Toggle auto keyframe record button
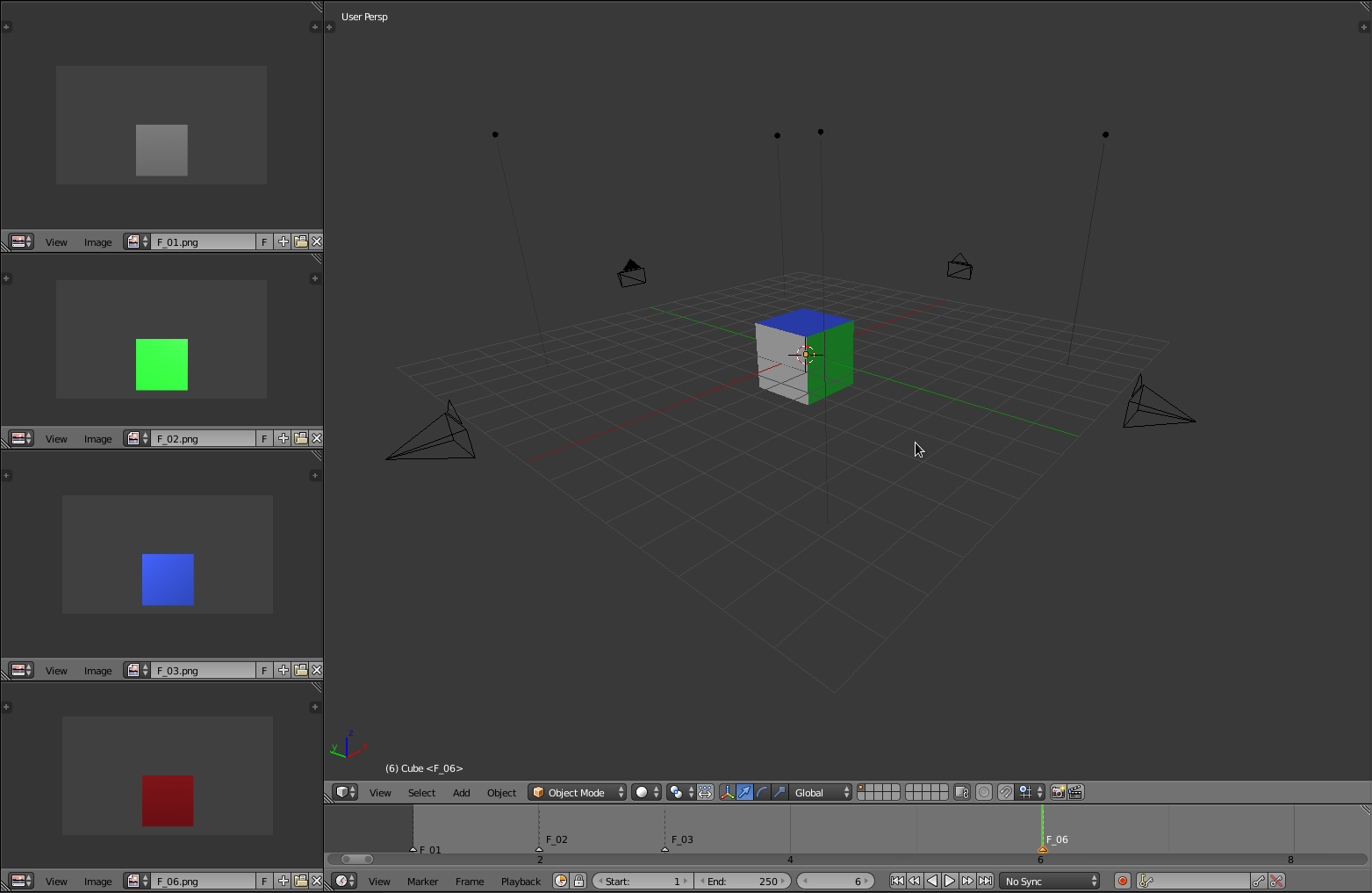Viewport: 1372px width, 893px height. click(1122, 881)
